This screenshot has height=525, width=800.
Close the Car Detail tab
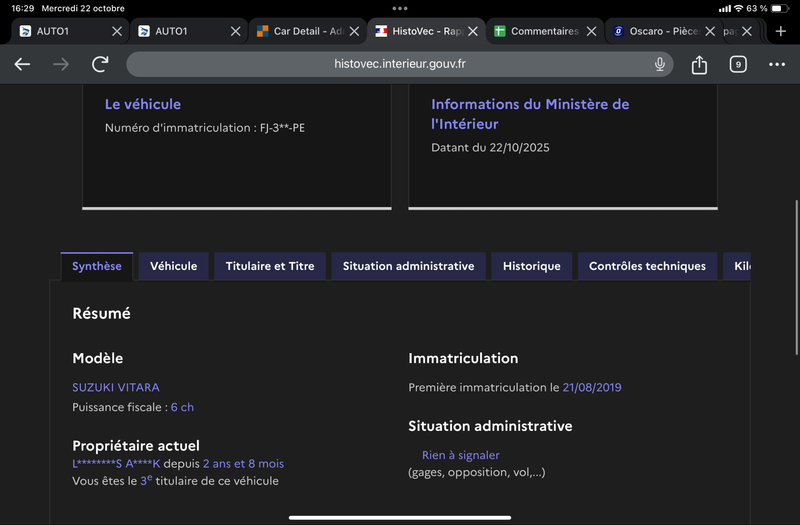coord(354,31)
